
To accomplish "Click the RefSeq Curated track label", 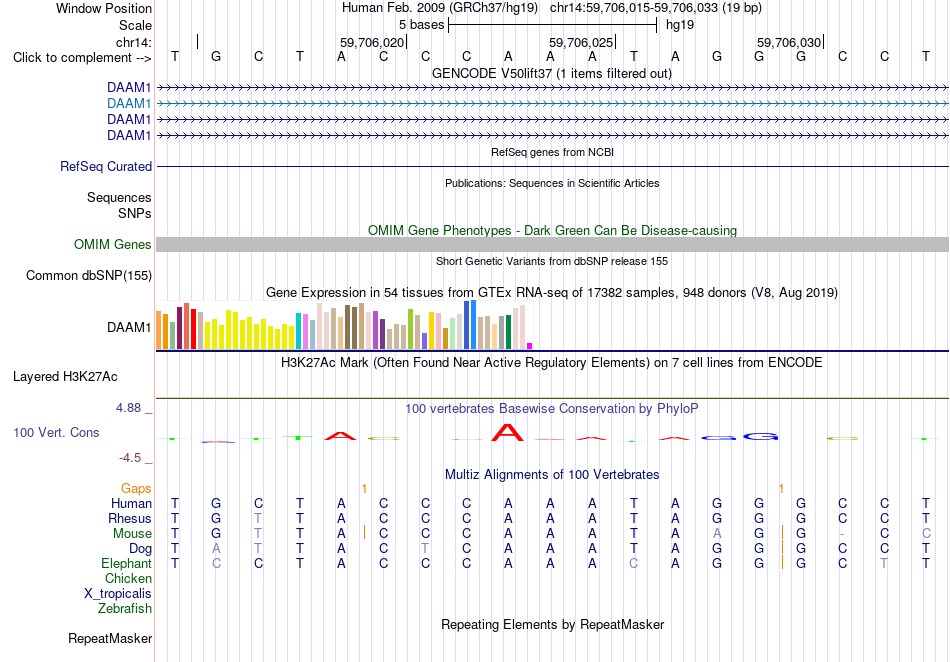I will coord(105,167).
